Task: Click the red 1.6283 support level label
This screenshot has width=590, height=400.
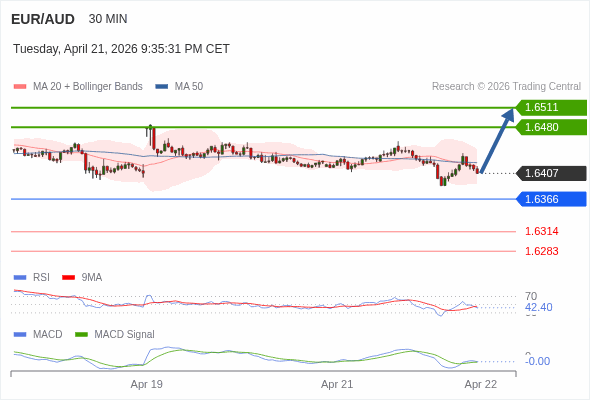Action: point(541,251)
